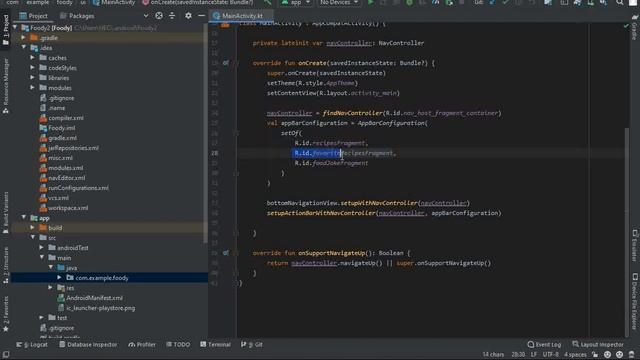Open the Project panel settings gear
The height and width of the screenshot is (360, 640).
(188, 16)
